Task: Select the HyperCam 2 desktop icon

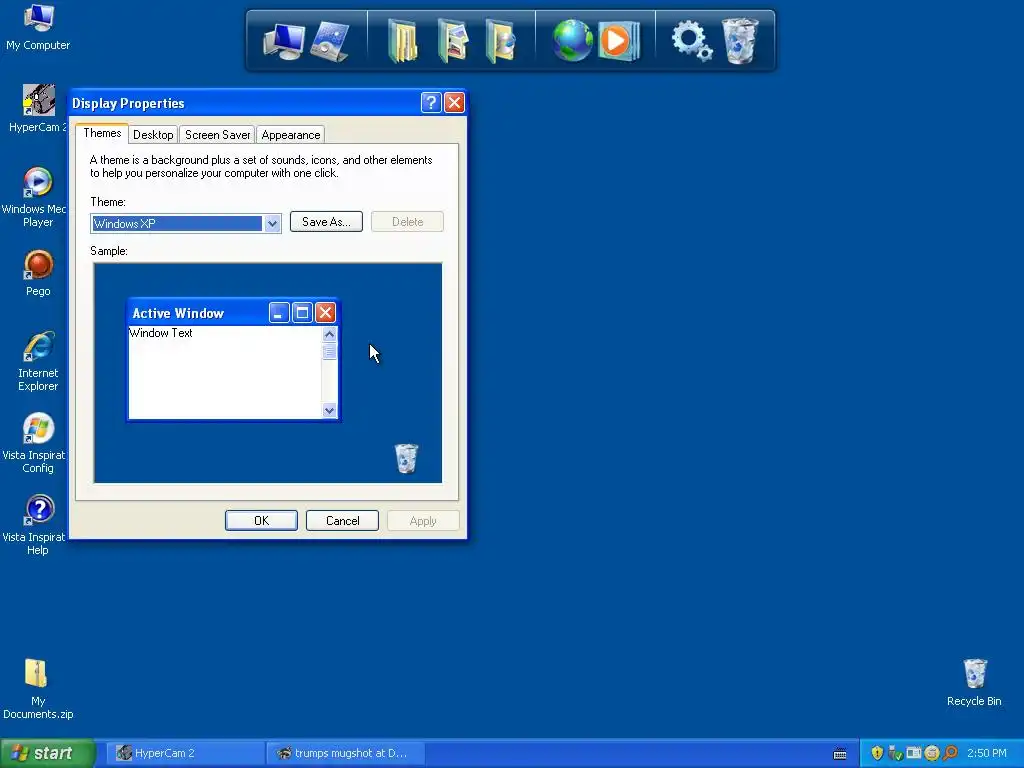Action: (38, 108)
